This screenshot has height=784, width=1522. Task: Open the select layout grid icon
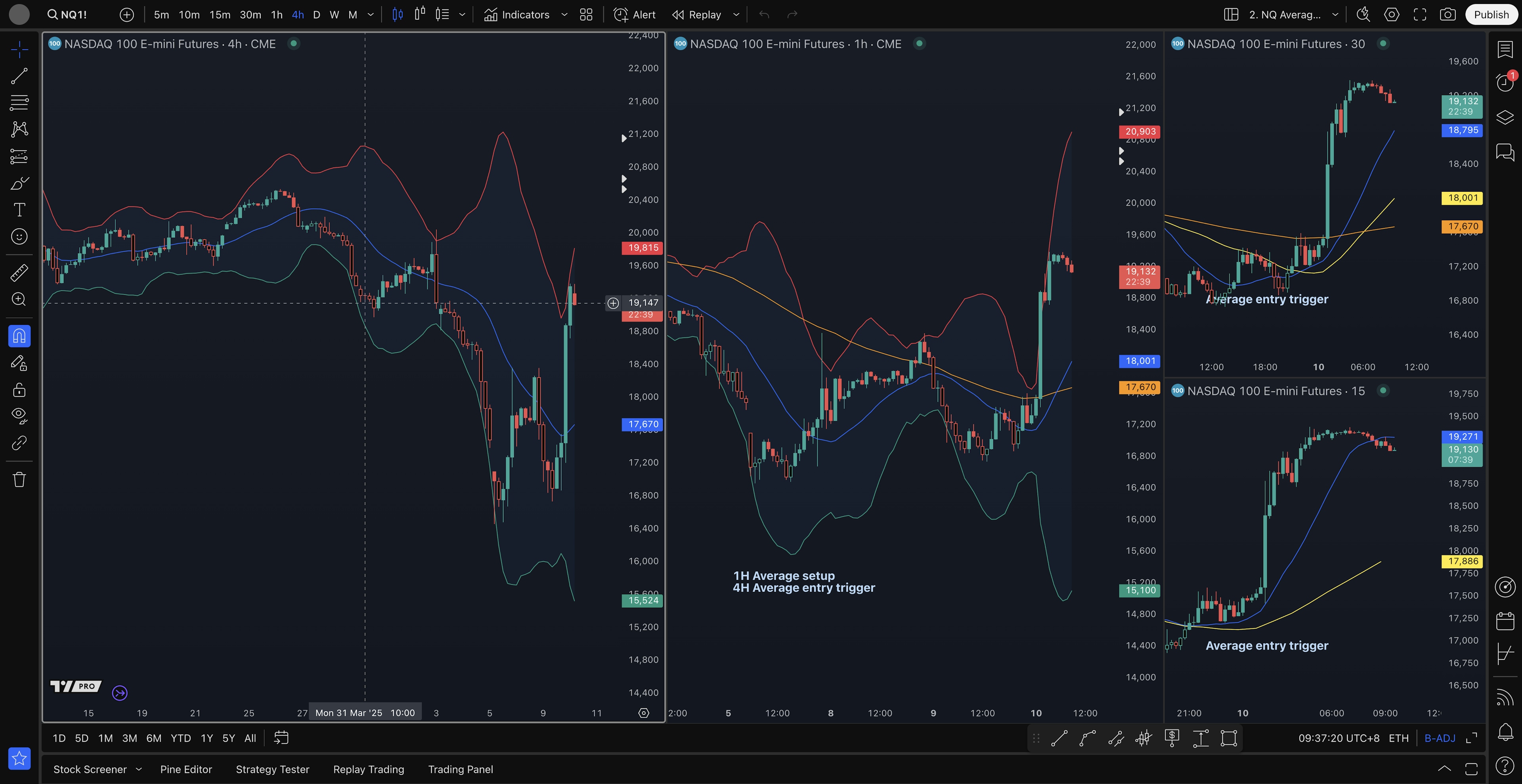1231,14
